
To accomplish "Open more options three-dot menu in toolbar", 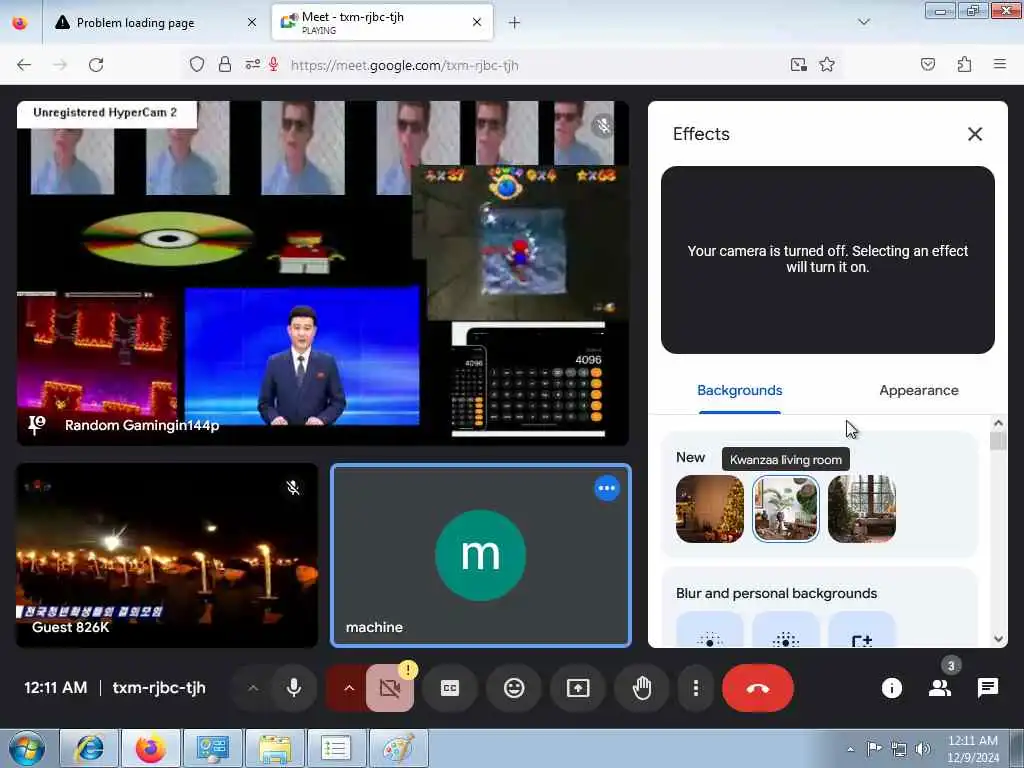I will (x=696, y=688).
